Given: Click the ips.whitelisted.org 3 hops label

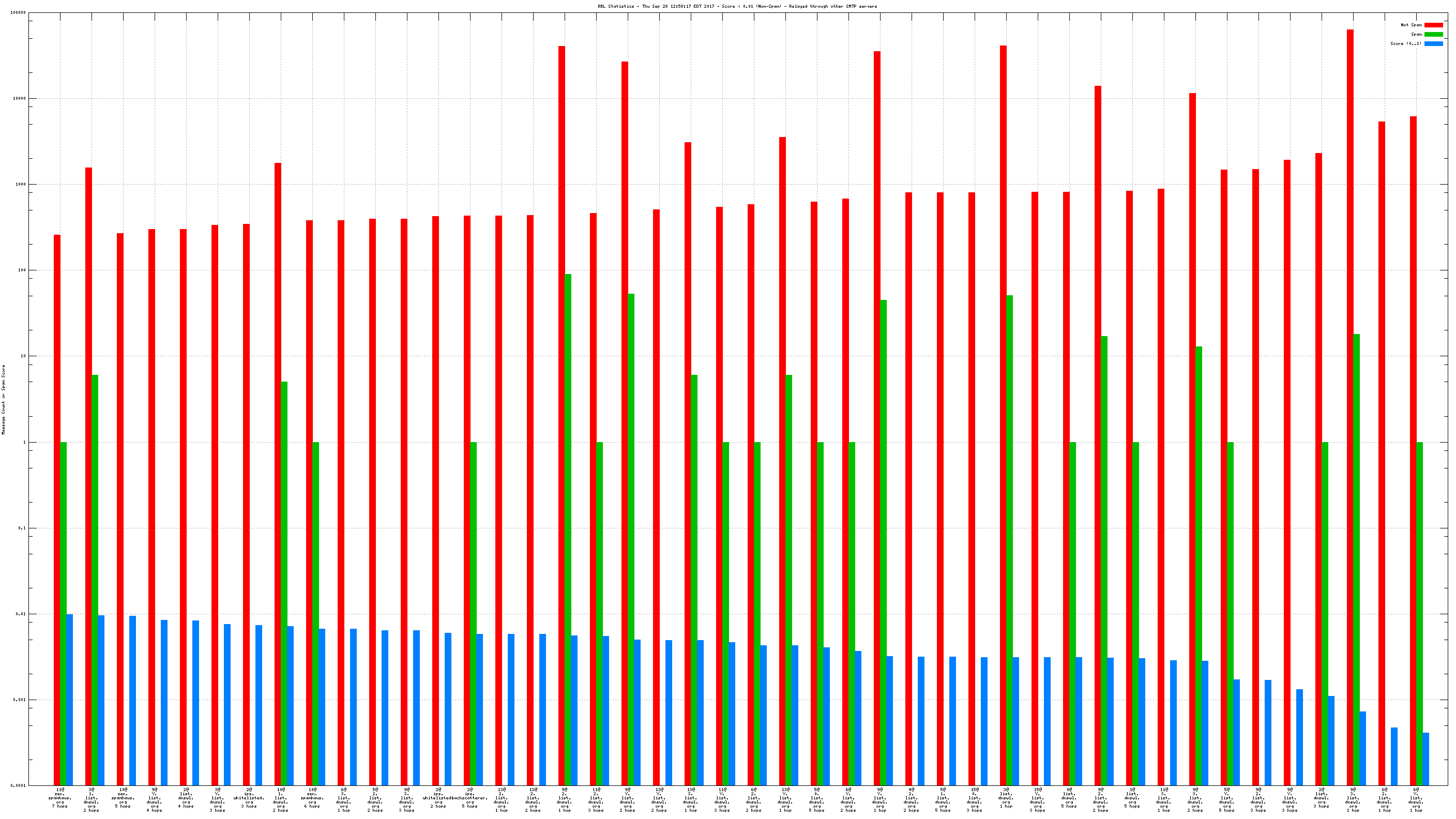Looking at the screenshot, I should pos(249,797).
